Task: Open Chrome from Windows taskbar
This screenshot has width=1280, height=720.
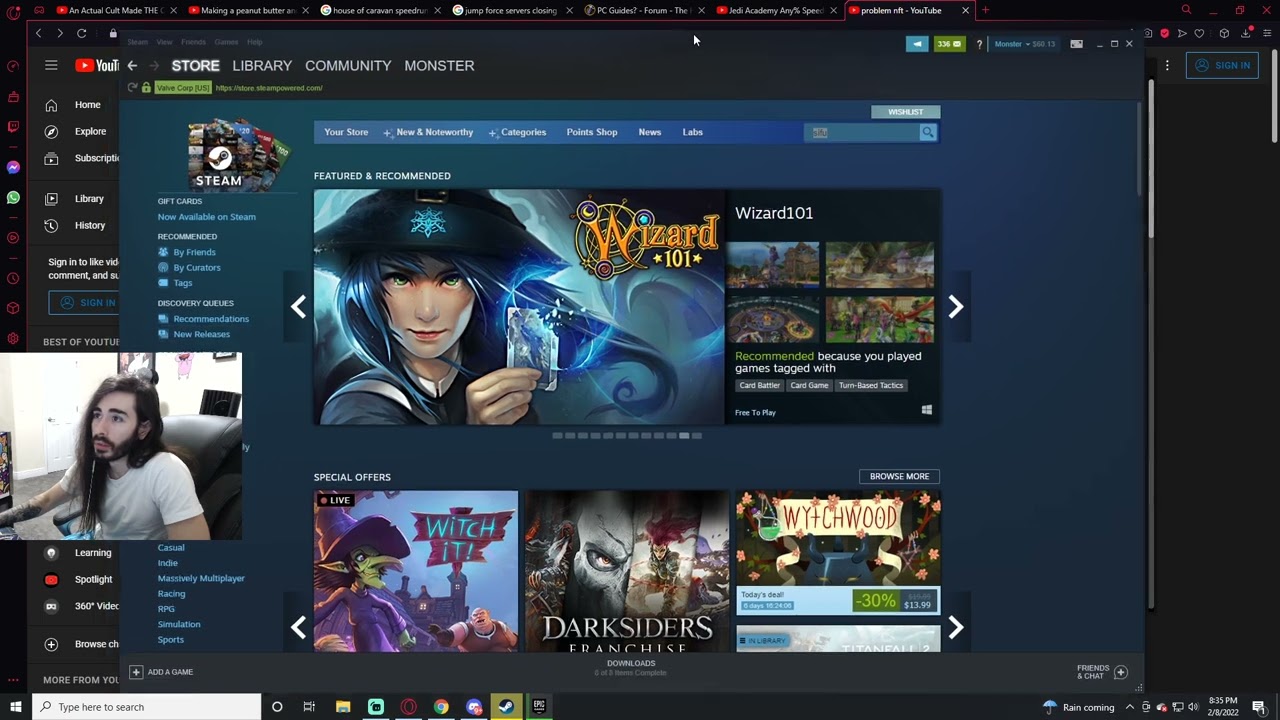Action: (x=441, y=707)
